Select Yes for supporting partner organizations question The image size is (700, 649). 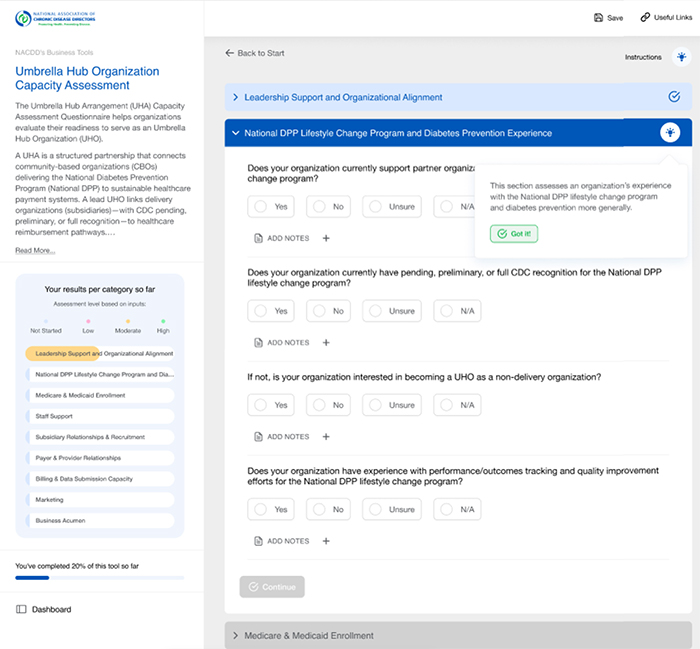coord(271,207)
